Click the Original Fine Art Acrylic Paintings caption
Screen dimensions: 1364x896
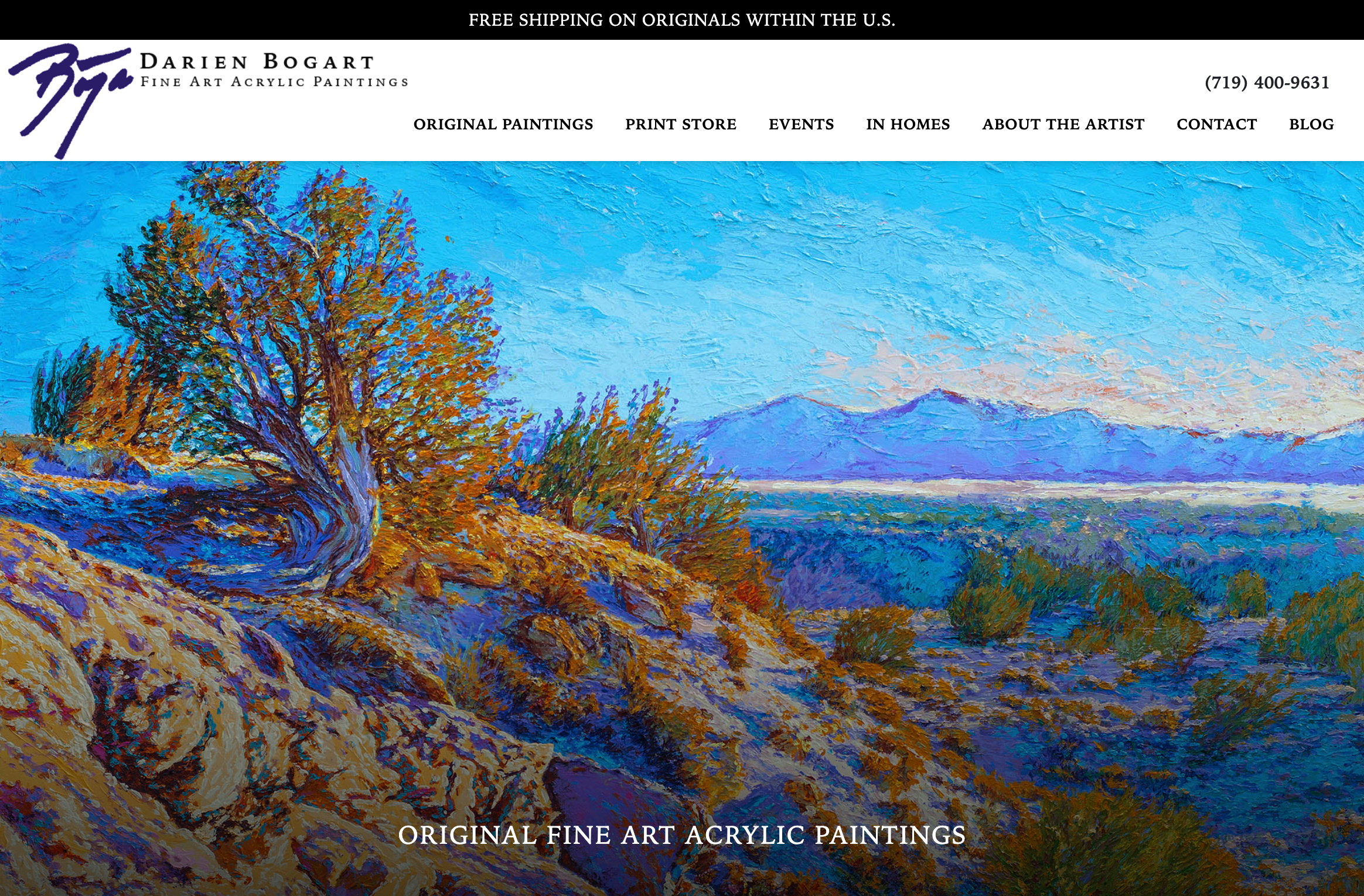point(682,835)
